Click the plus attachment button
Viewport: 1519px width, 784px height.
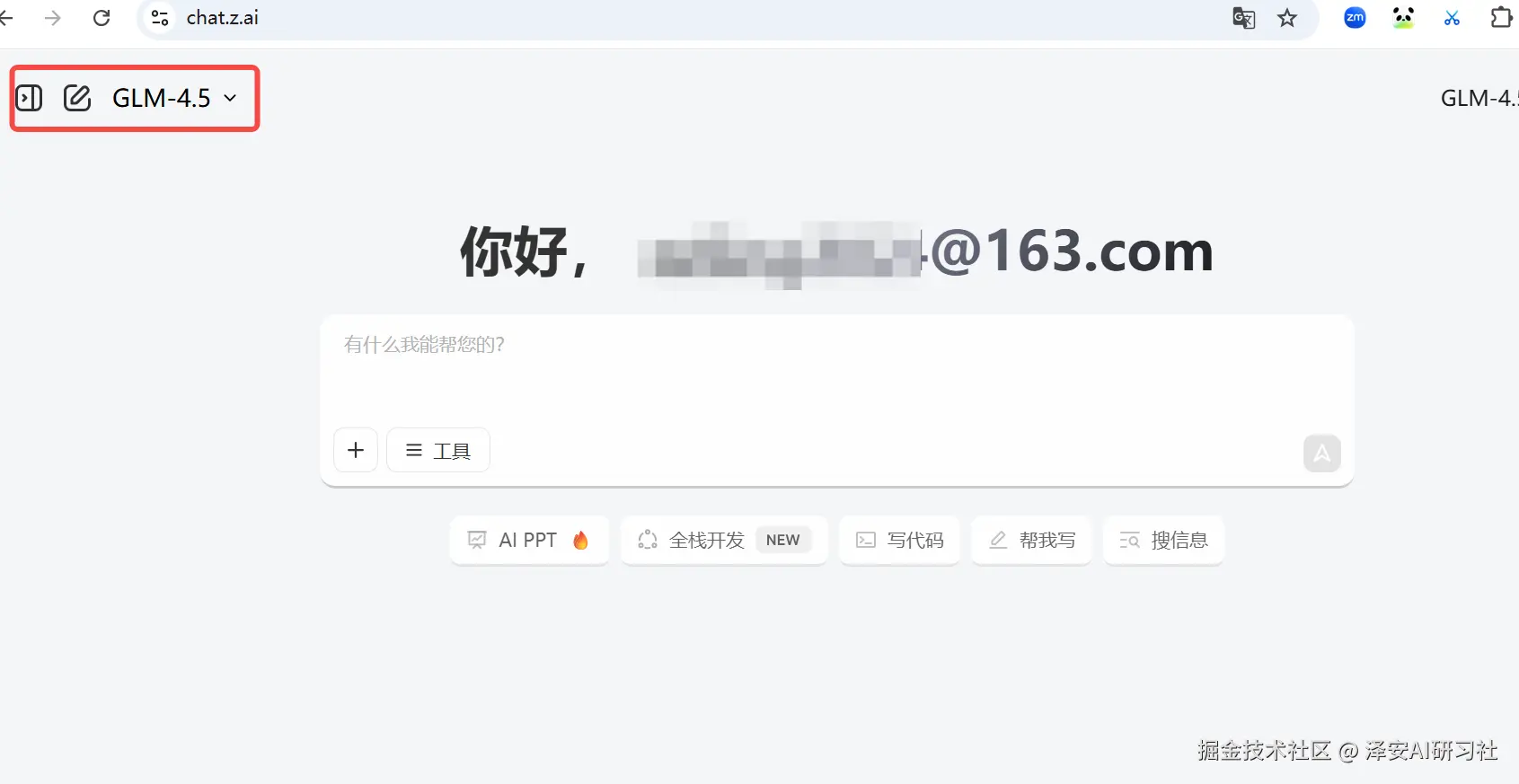click(x=356, y=450)
